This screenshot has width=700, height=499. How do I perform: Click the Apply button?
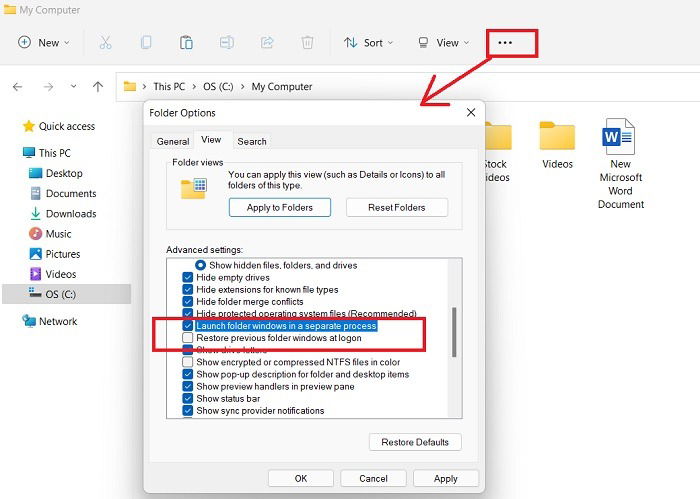(446, 478)
